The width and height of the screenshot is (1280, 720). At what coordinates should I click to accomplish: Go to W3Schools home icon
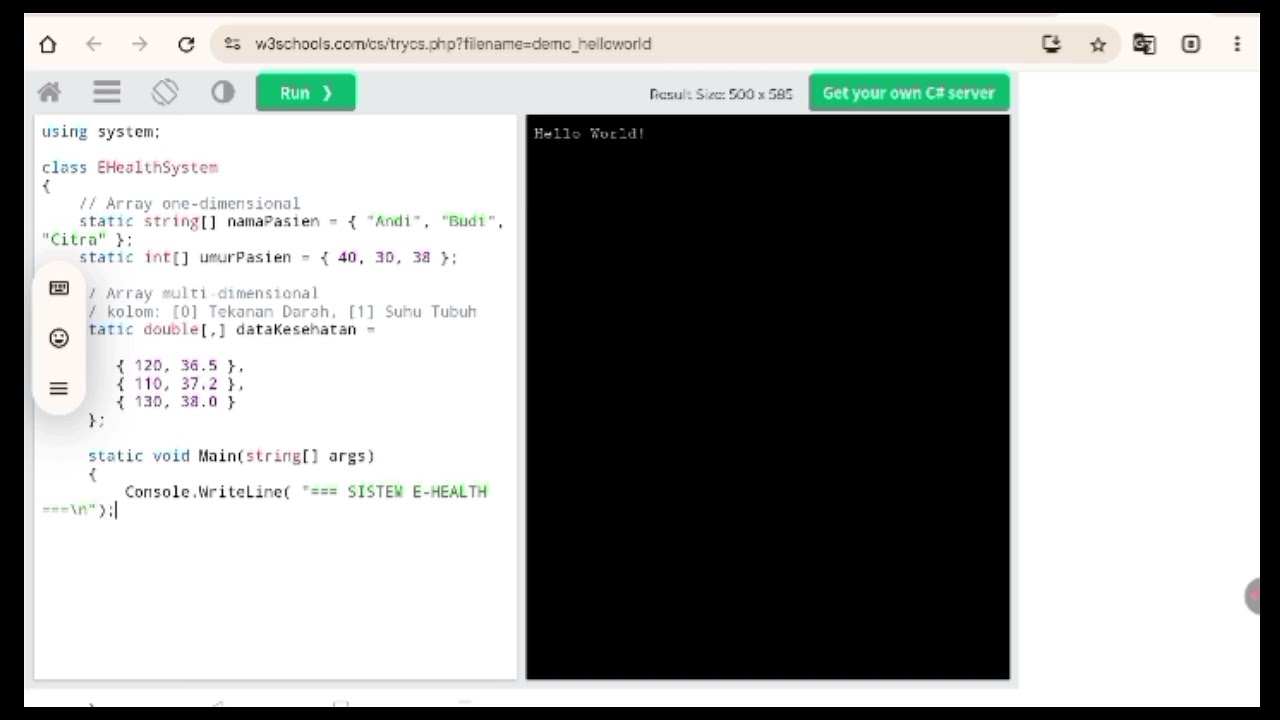point(49,93)
